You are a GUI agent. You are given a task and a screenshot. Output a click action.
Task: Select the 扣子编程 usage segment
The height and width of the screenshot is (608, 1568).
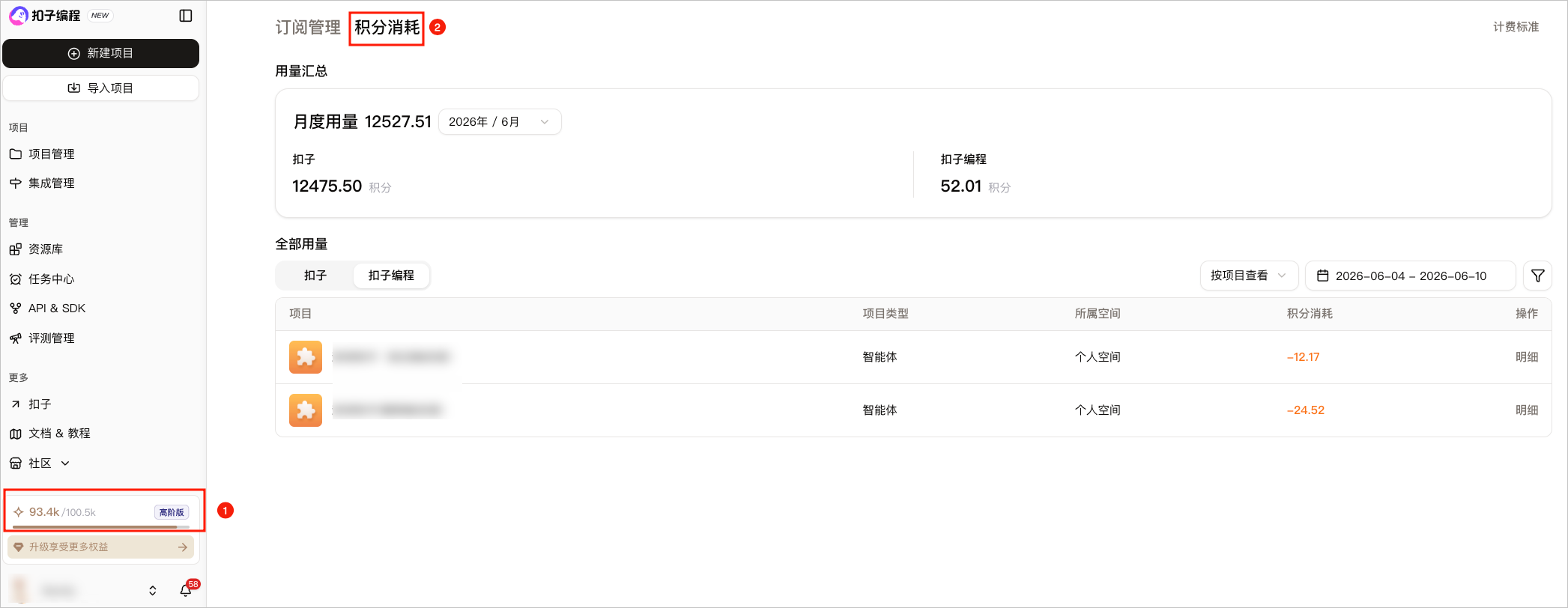391,276
